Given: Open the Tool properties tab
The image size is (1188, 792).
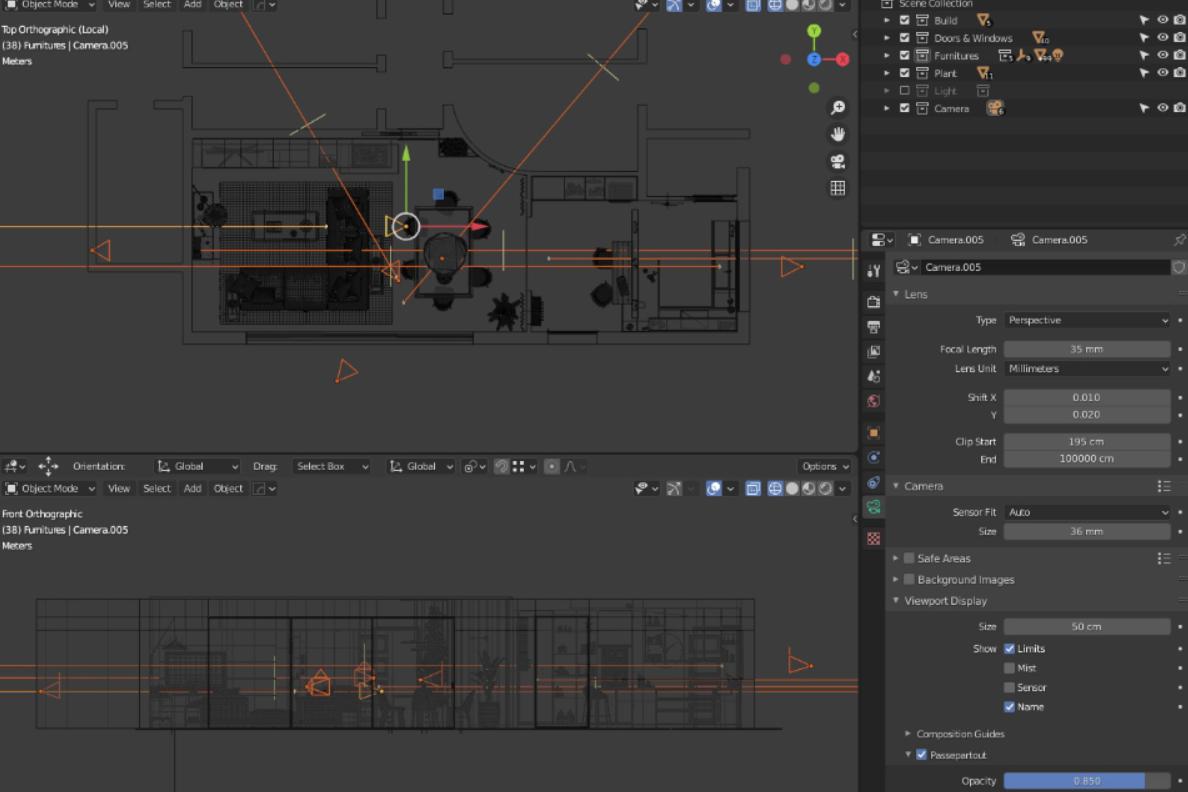Looking at the screenshot, I should tap(874, 270).
